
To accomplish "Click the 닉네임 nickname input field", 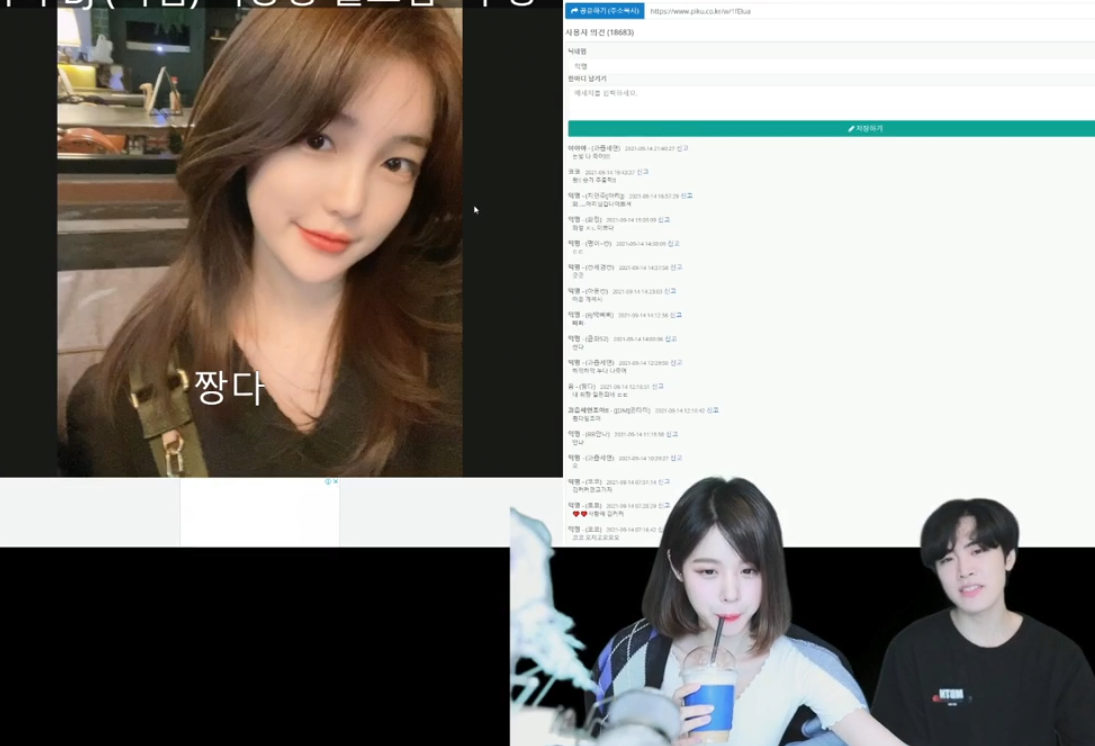I will (x=831, y=66).
